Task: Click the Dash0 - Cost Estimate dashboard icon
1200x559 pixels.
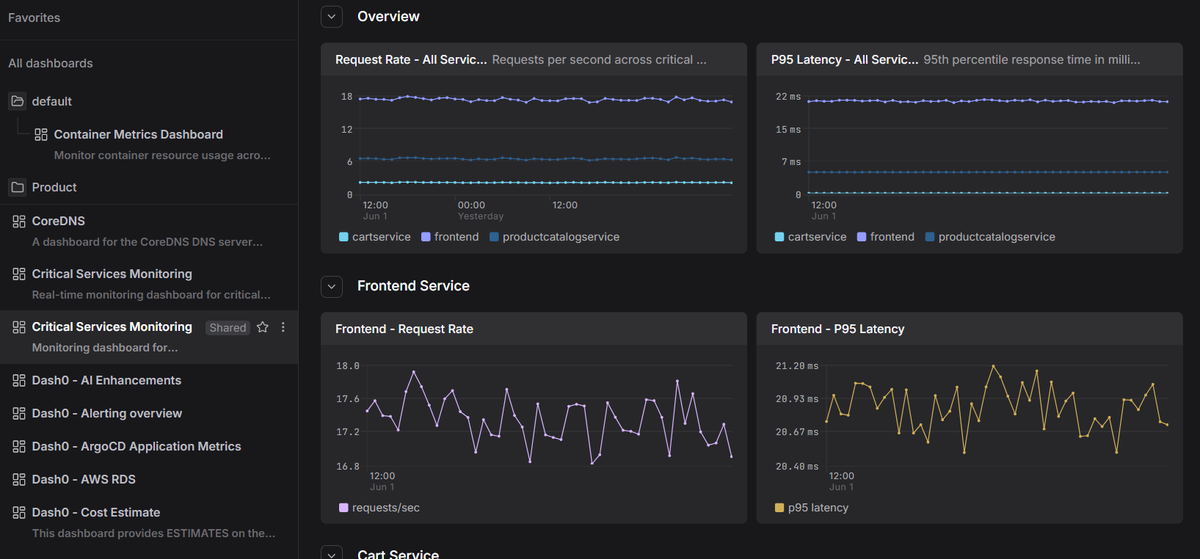Action: 18,512
